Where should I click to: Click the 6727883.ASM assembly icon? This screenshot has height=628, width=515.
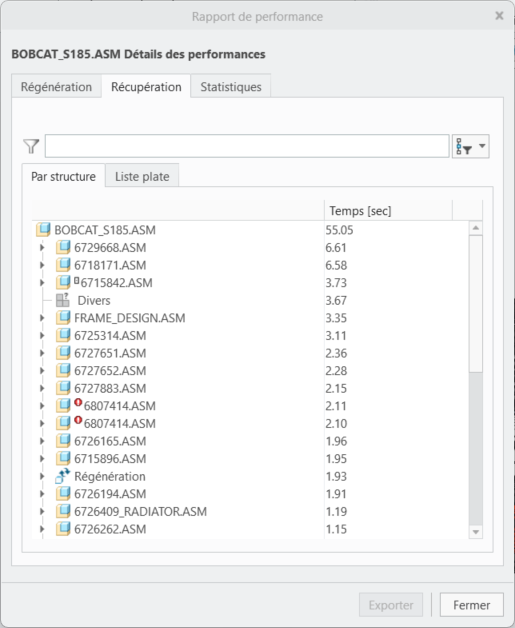(63, 388)
